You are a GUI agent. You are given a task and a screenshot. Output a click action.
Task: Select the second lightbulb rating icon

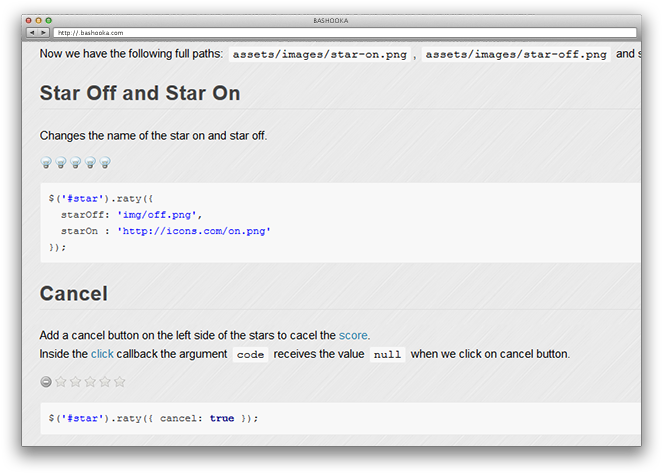61,163
